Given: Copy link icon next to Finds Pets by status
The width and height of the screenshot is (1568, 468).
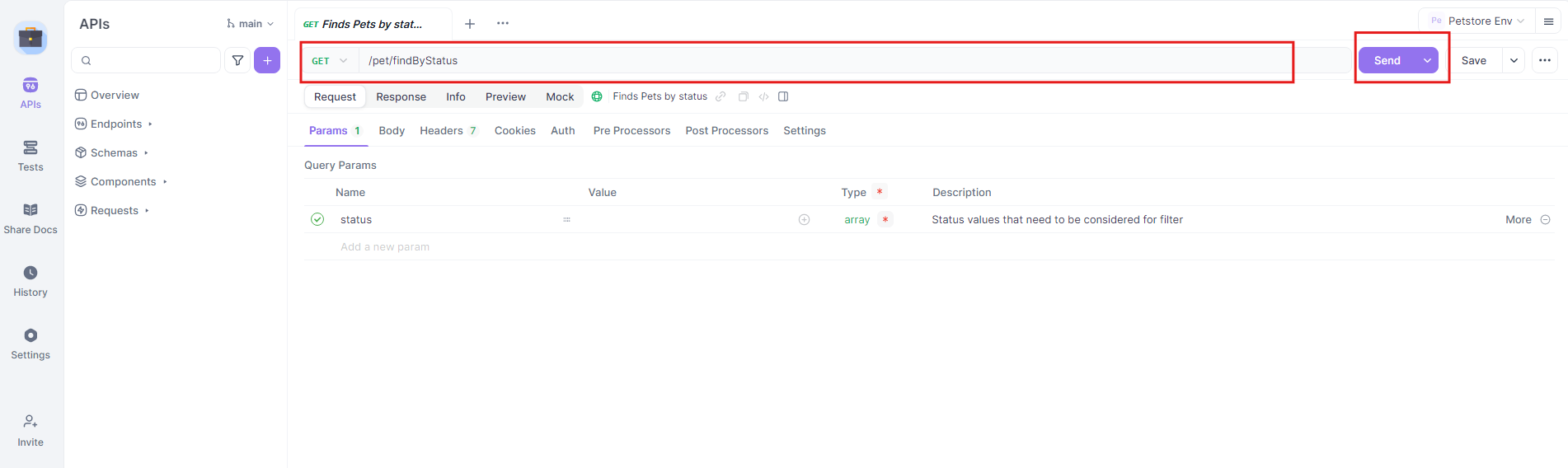Looking at the screenshot, I should coord(721,96).
